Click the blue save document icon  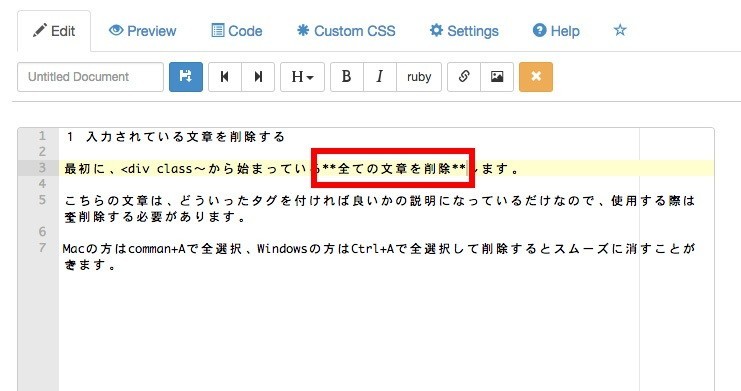tap(186, 77)
